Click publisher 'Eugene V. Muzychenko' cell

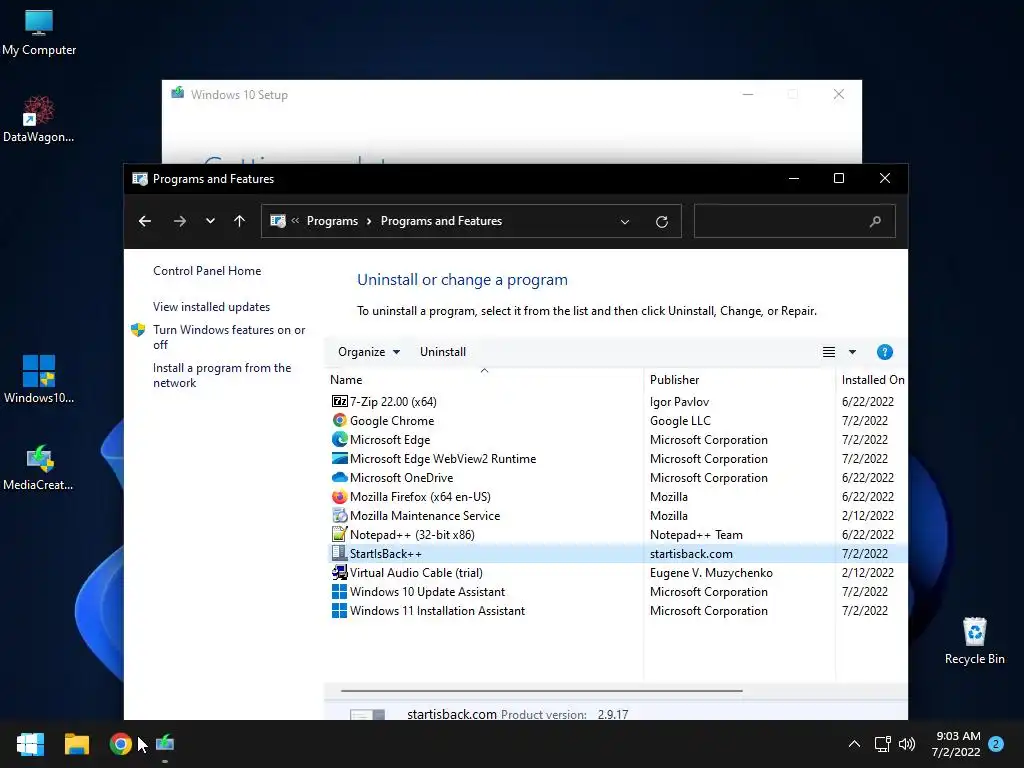[x=711, y=572]
